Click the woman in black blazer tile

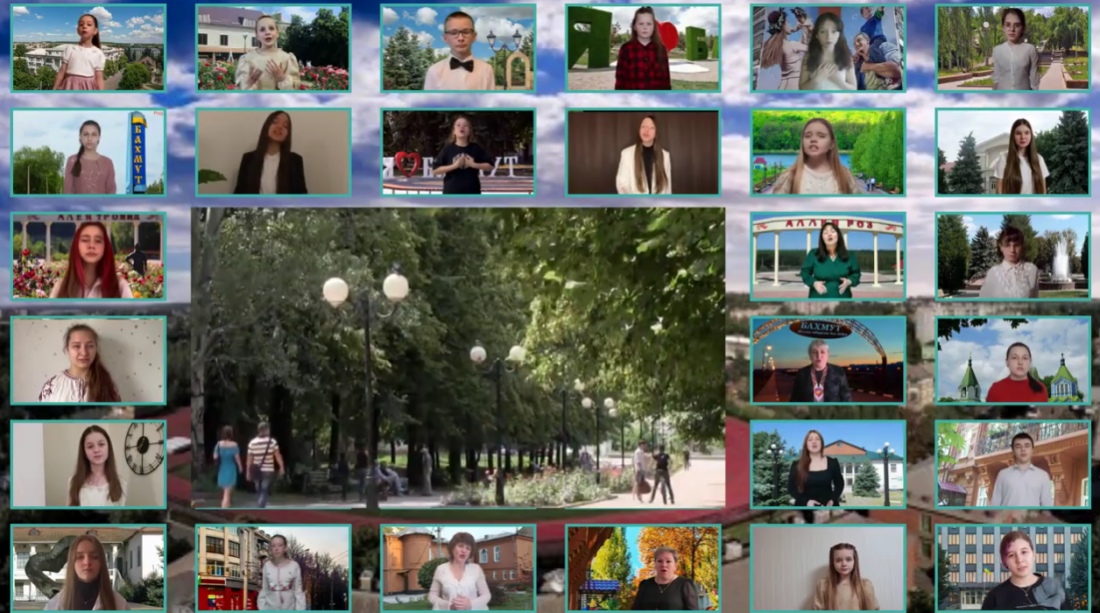(x=273, y=152)
